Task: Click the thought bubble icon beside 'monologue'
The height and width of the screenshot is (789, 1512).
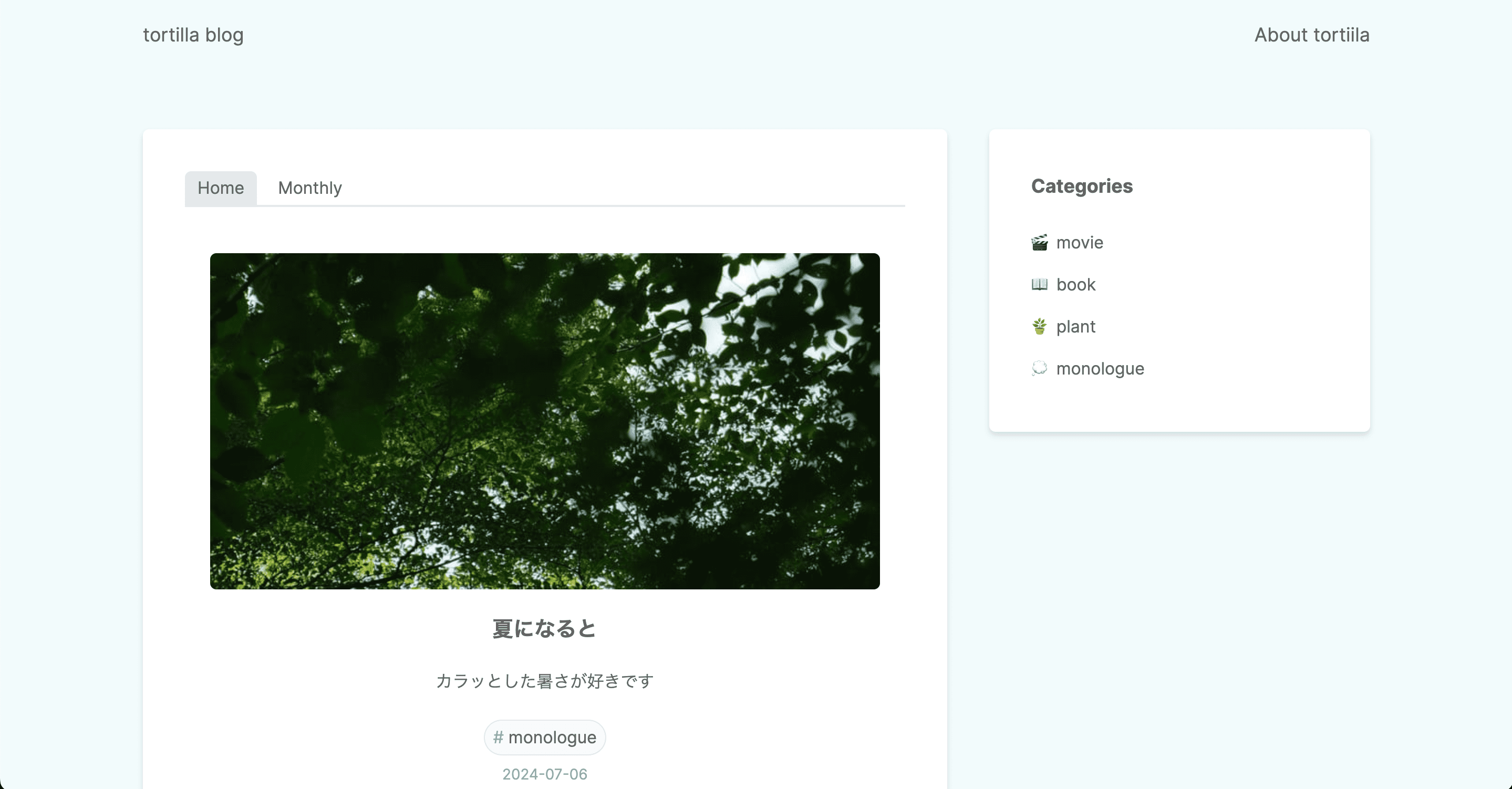Action: tap(1039, 369)
